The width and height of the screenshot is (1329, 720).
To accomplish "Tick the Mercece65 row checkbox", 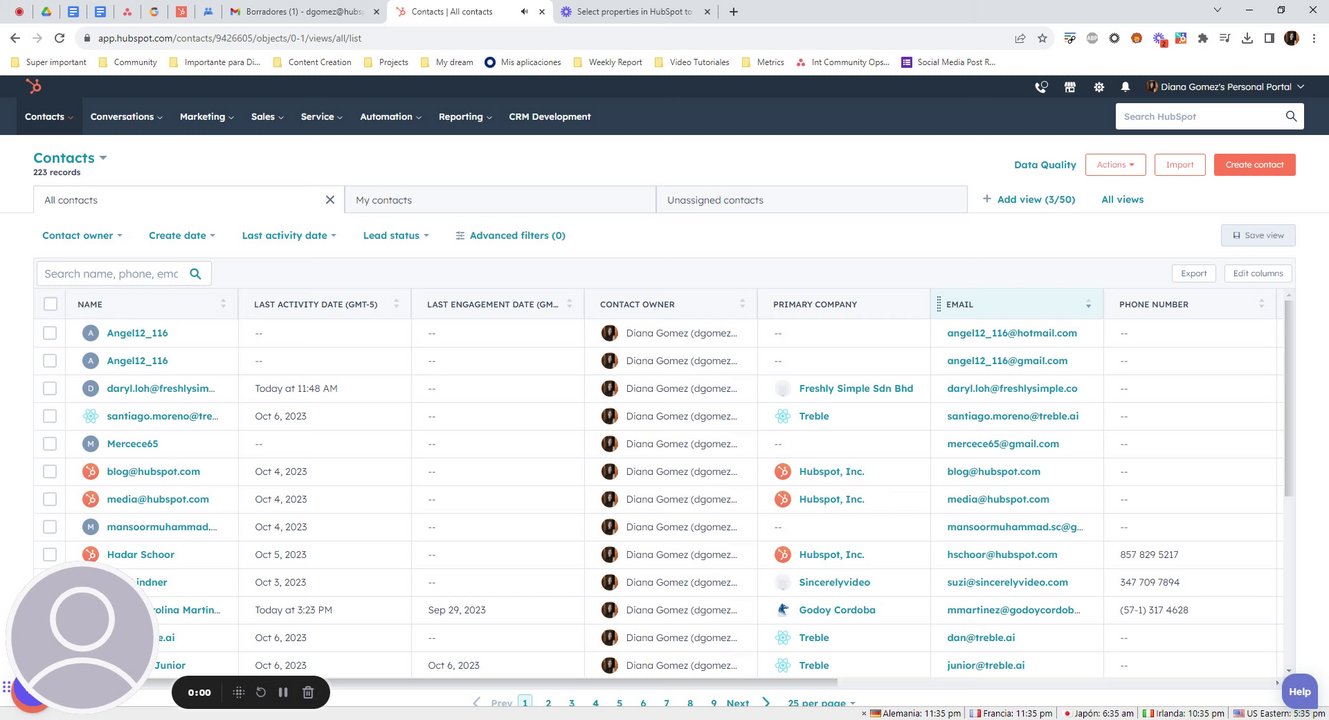I will [x=50, y=444].
